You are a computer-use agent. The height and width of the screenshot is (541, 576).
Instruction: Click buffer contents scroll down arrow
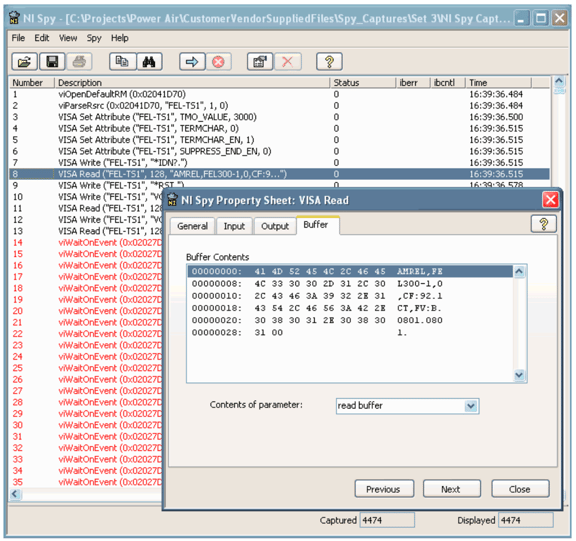[519, 375]
